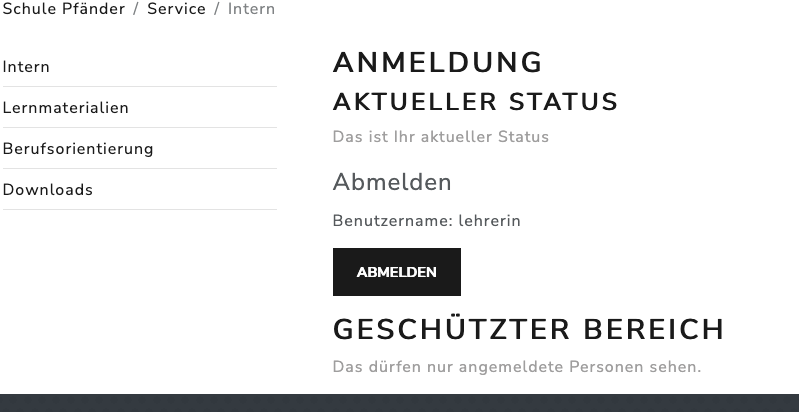Open the Downloads sidebar link

[x=48, y=189]
